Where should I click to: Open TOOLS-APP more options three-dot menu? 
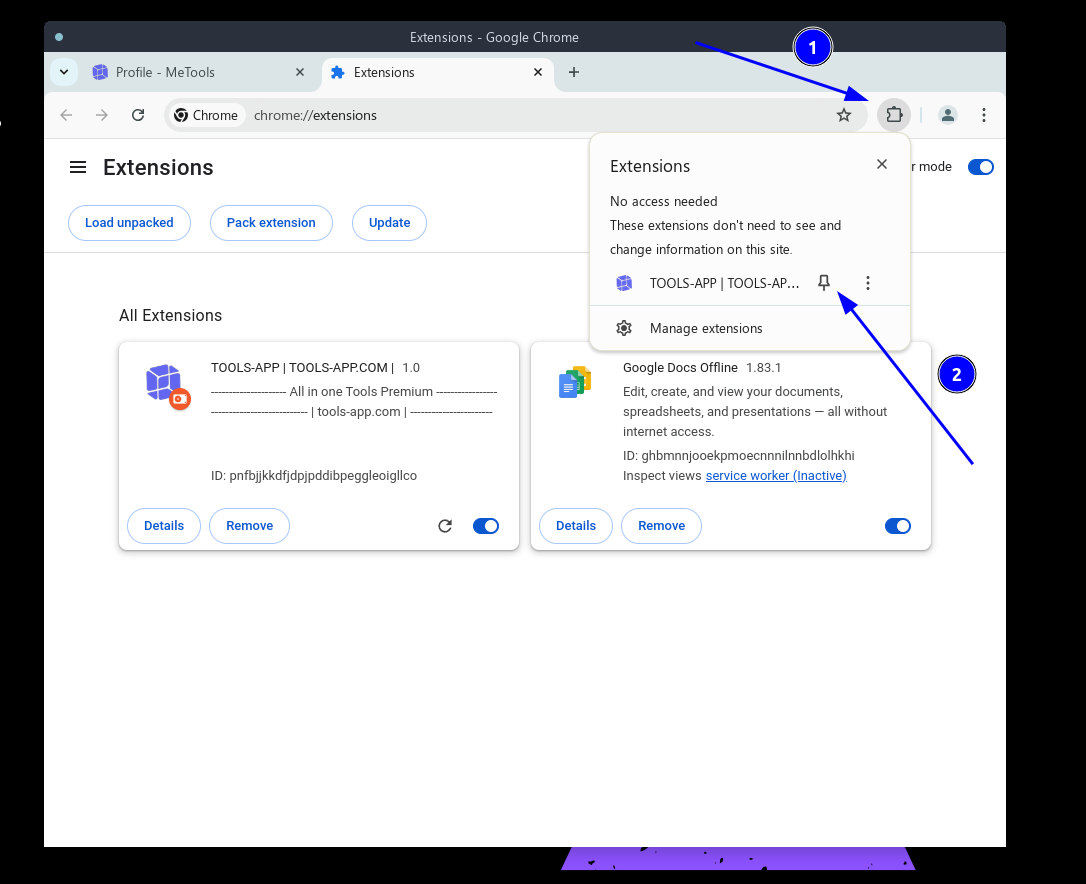[x=868, y=283]
